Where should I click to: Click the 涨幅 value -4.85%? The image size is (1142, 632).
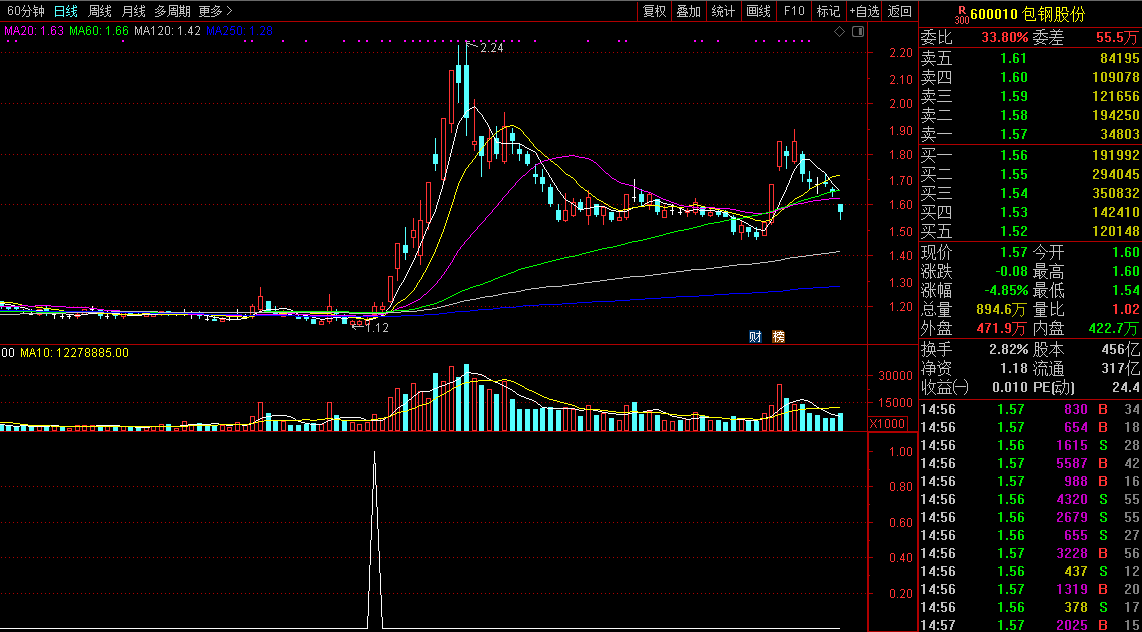[1005, 291]
